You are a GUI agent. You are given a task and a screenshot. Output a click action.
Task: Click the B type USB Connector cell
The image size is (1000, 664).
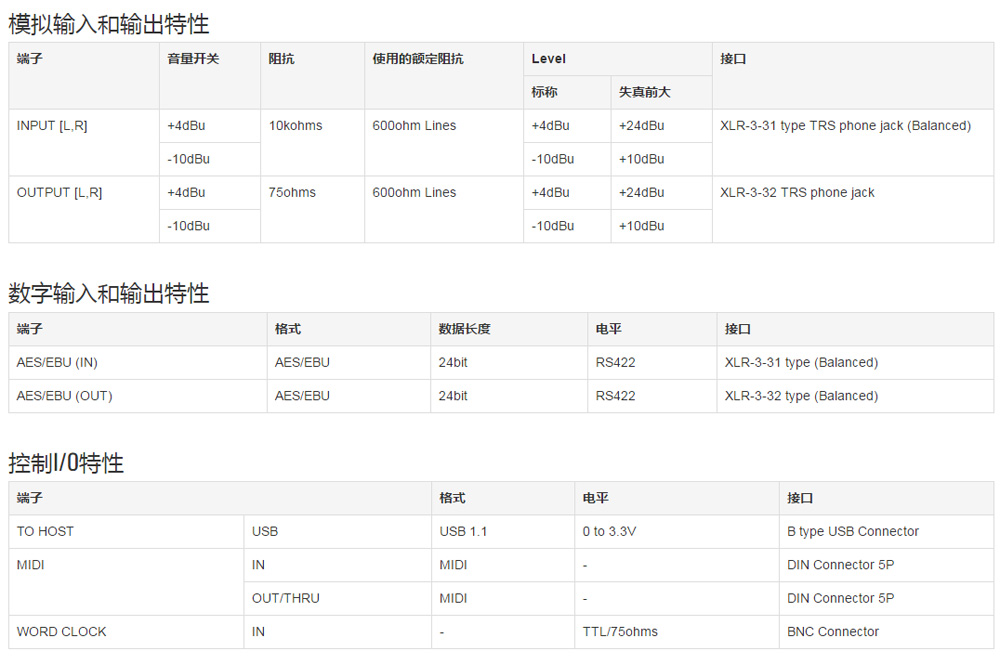[x=852, y=532]
